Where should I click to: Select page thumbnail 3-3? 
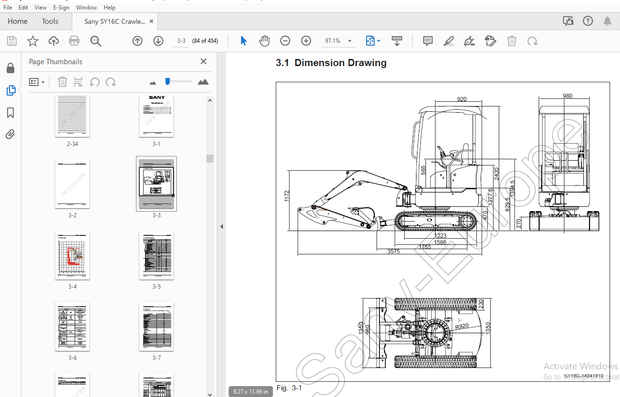[x=157, y=184]
